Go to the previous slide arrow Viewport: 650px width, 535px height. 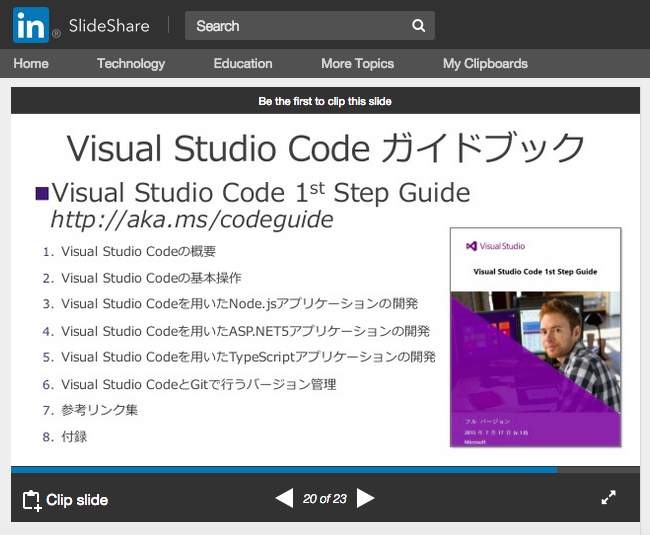pos(285,498)
